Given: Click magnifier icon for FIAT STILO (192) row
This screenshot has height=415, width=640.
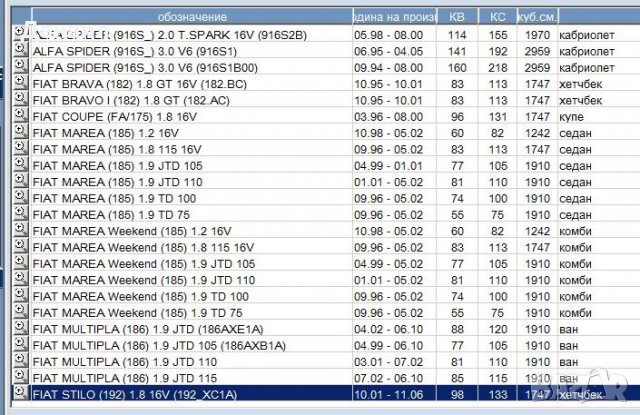Looking at the screenshot, I should 20,393.
